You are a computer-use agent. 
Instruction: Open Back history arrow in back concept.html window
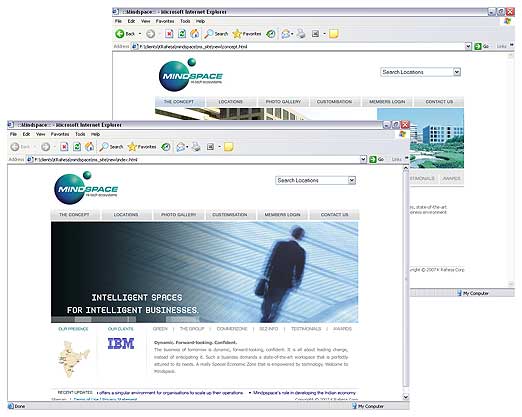point(140,34)
